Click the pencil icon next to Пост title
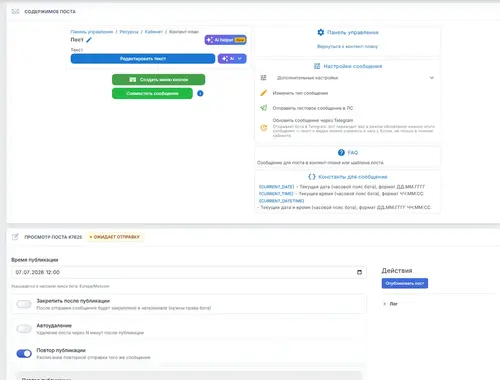The image size is (500, 380). pyautogui.click(x=89, y=40)
